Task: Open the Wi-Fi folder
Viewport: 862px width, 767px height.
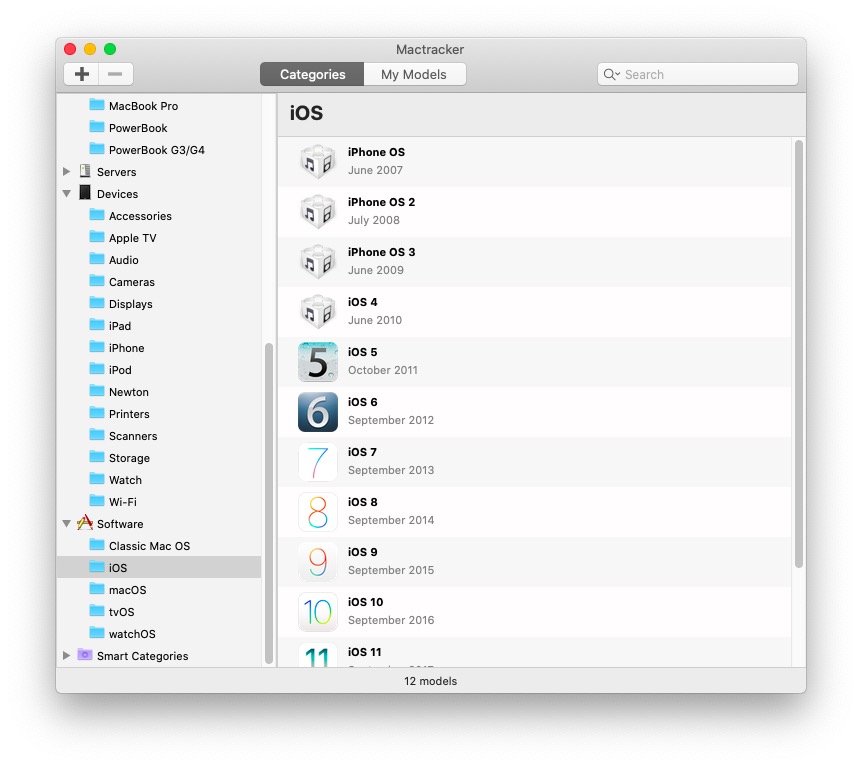Action: pyautogui.click(x=158, y=501)
